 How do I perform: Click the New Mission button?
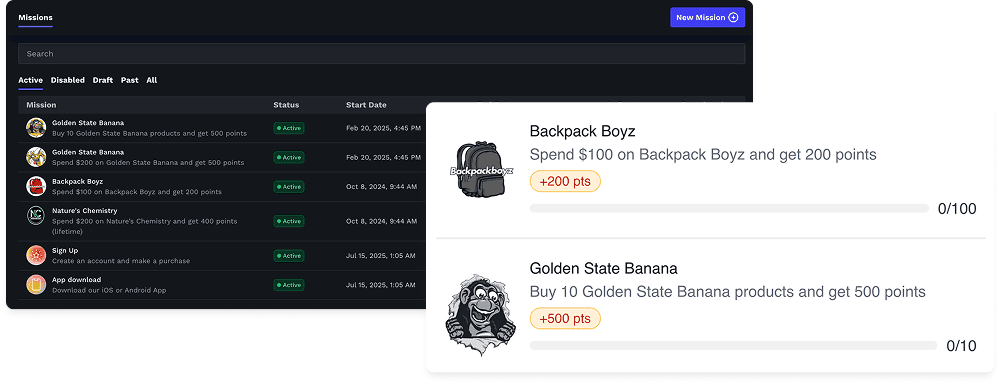point(707,17)
